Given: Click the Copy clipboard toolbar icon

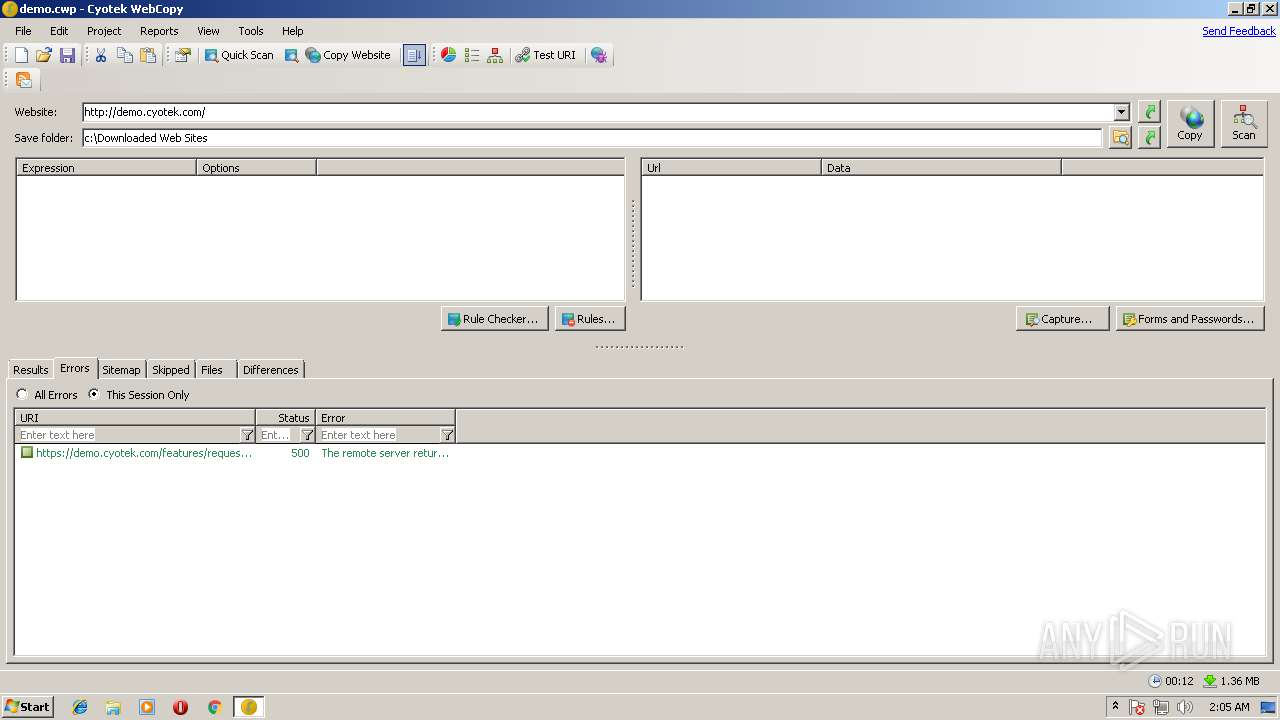Looking at the screenshot, I should click(x=125, y=55).
